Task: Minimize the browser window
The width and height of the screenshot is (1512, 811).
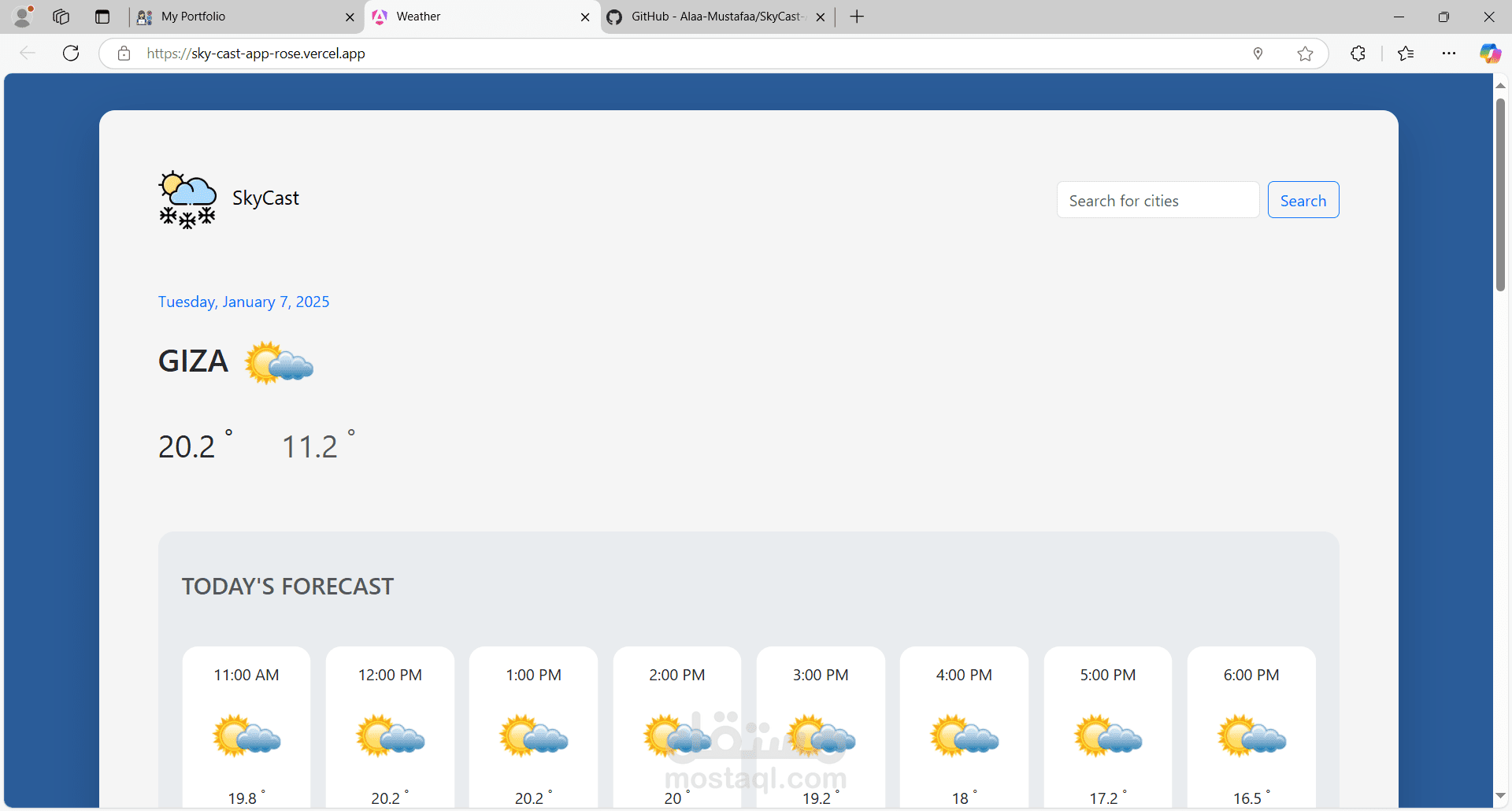Action: [x=1399, y=17]
